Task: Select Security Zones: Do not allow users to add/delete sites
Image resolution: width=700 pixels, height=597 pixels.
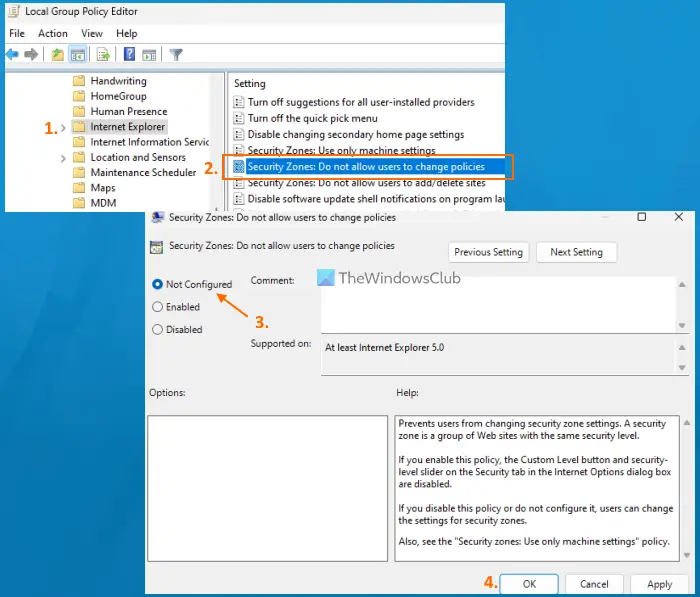Action: click(367, 183)
